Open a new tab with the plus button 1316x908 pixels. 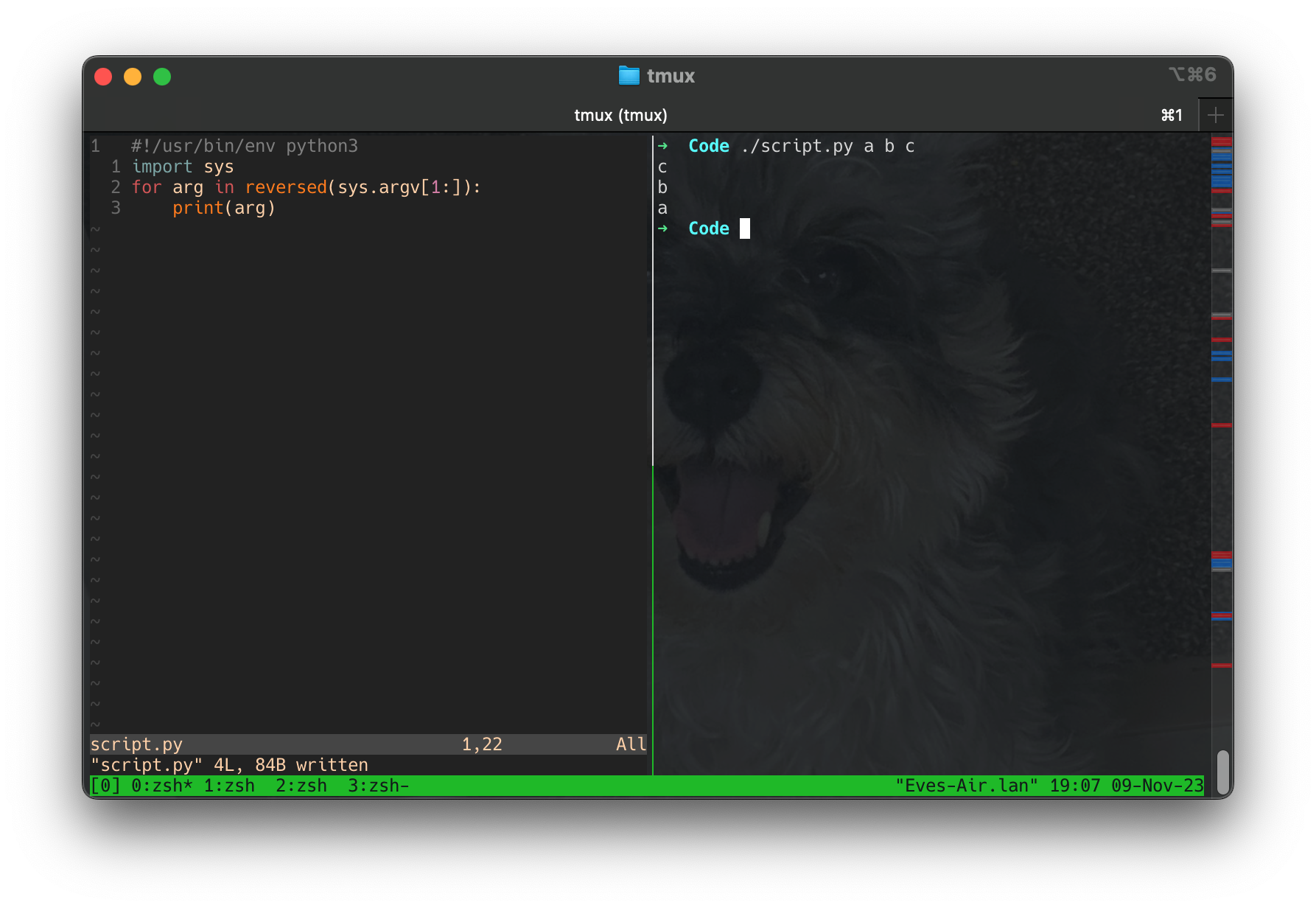pos(1216,114)
